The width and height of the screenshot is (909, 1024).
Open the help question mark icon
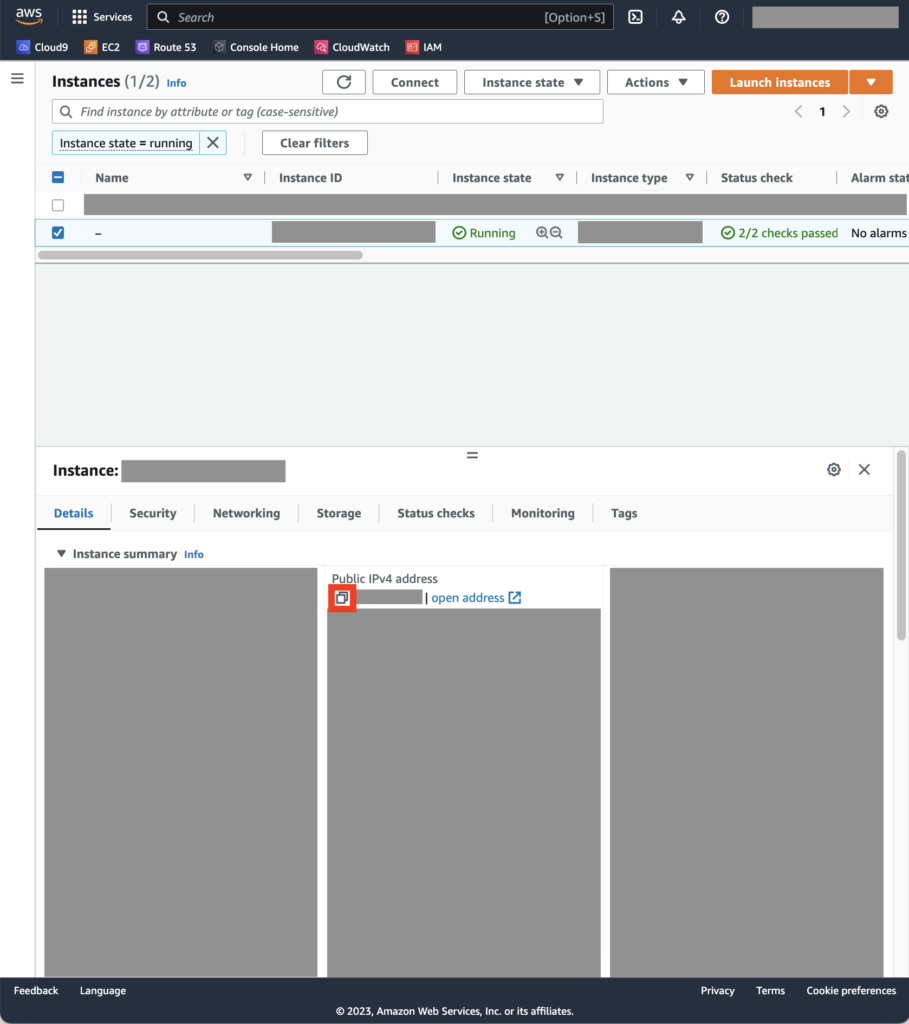pyautogui.click(x=722, y=17)
